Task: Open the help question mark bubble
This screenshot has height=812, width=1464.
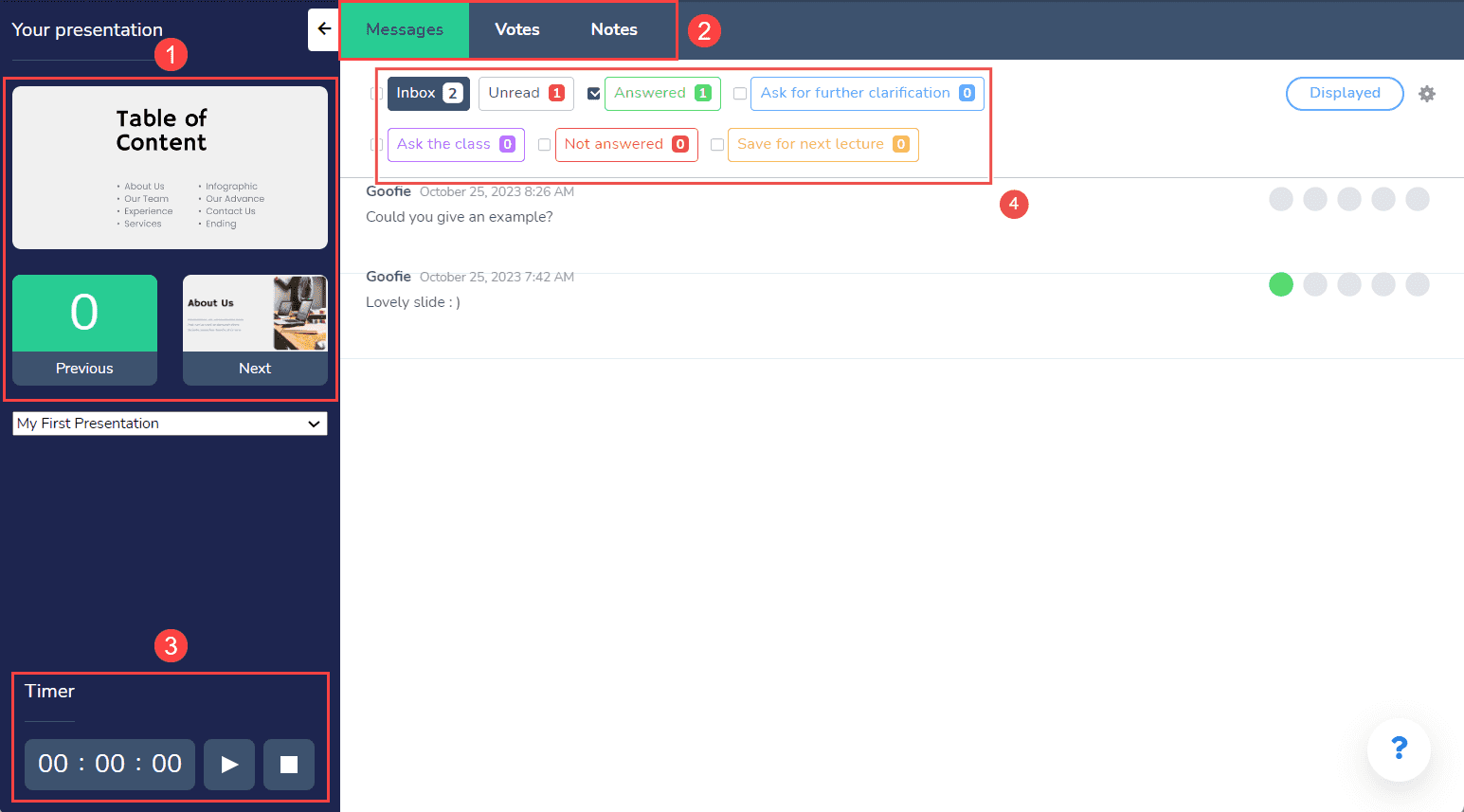Action: tap(1399, 749)
